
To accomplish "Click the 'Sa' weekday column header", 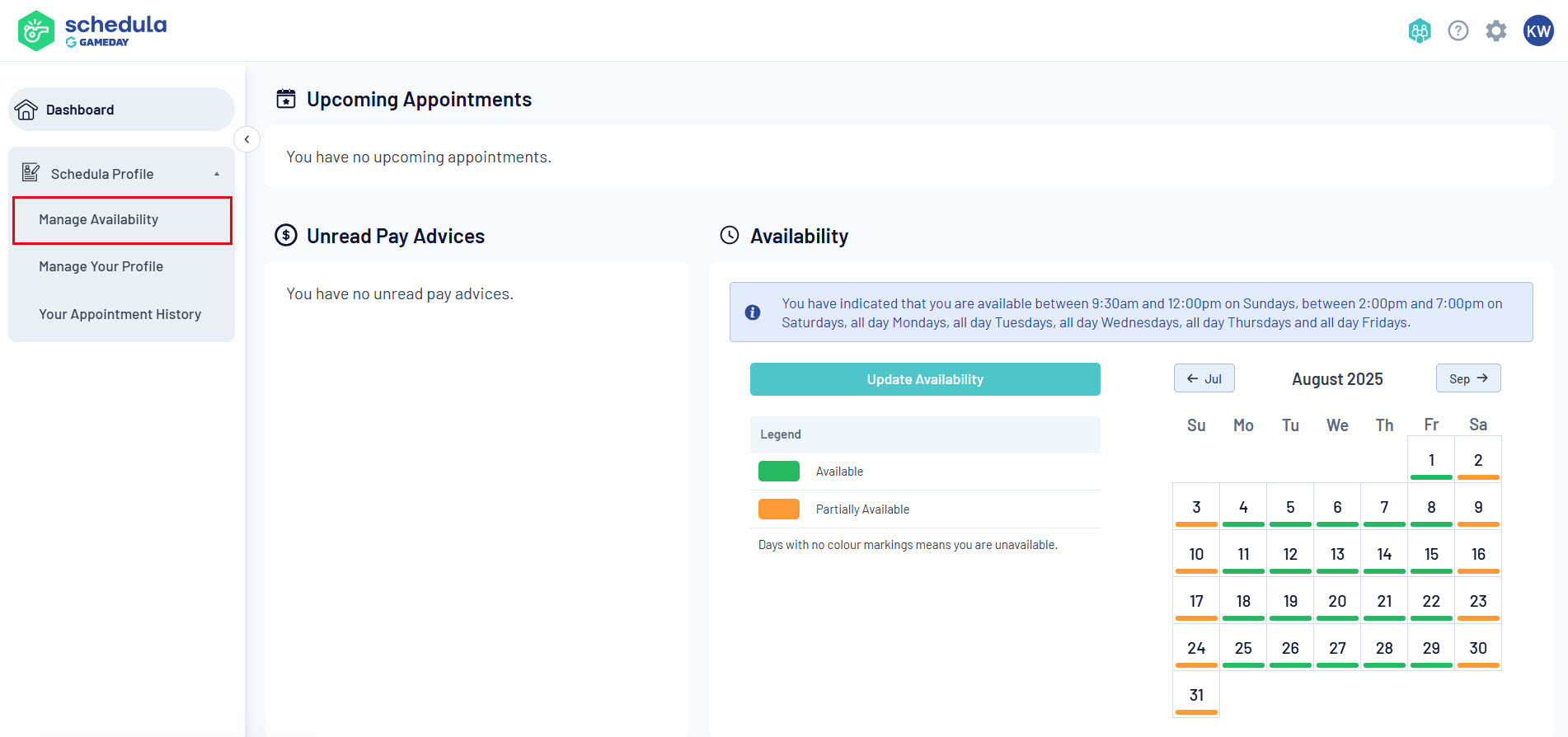I will (x=1478, y=425).
